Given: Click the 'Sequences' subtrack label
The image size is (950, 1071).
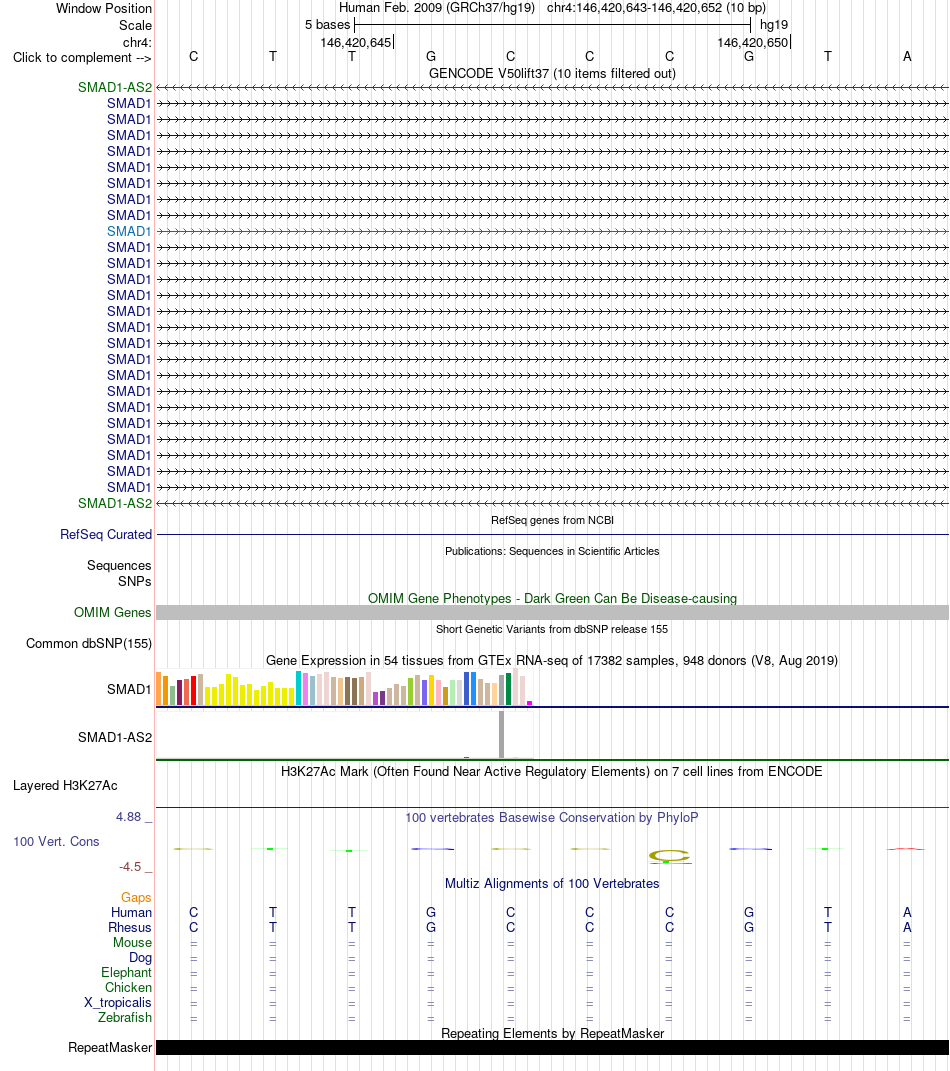Looking at the screenshot, I should pyautogui.click(x=119, y=566).
